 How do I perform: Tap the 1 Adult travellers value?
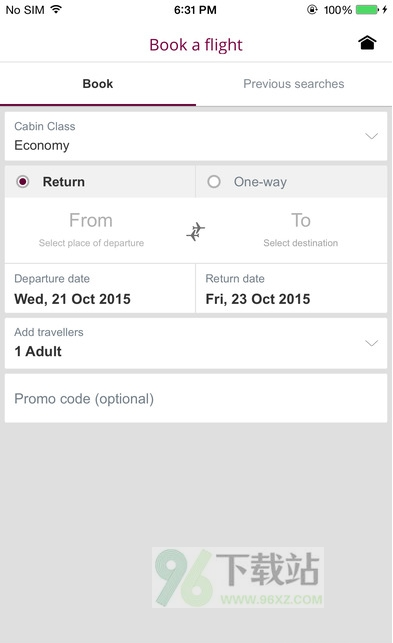[x=38, y=351]
